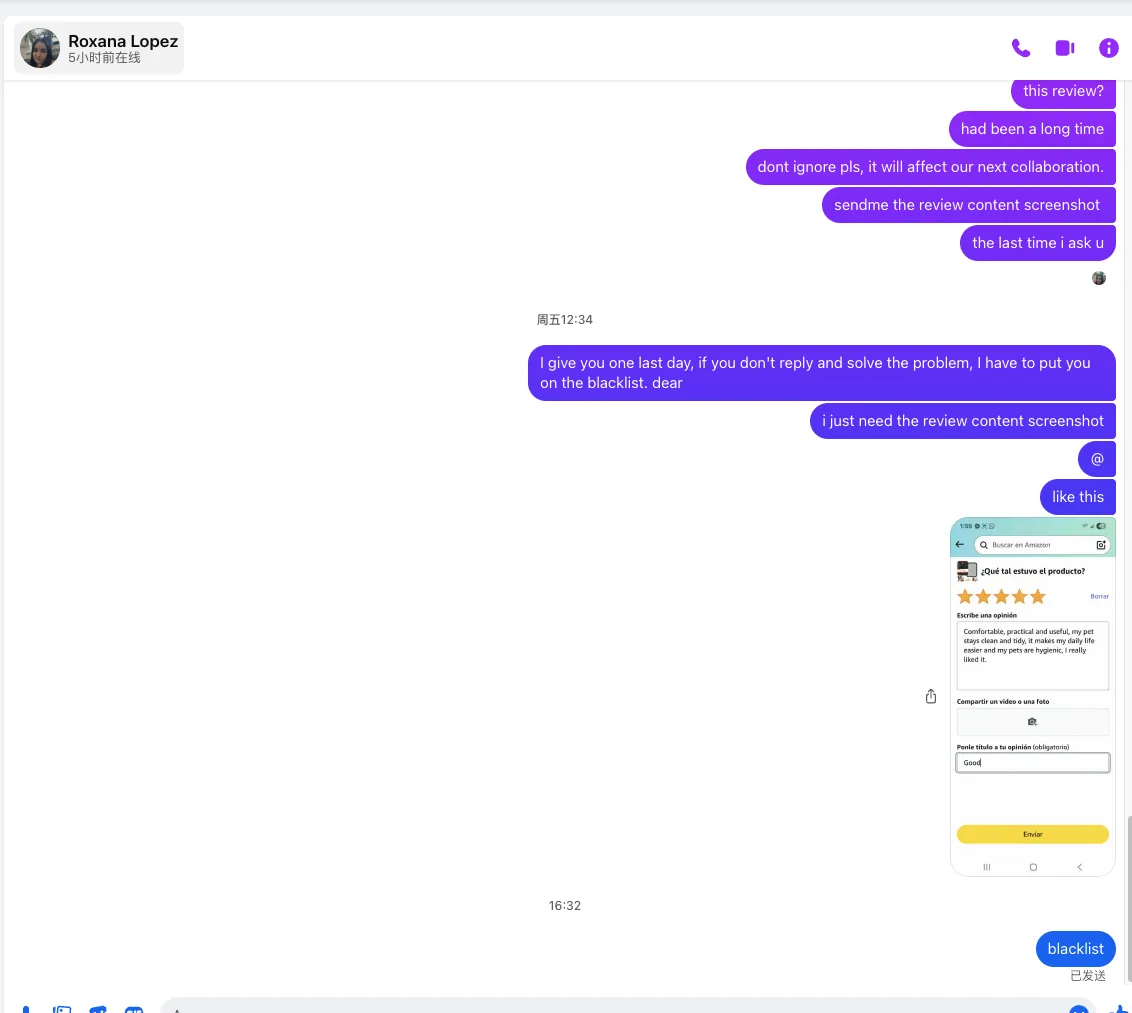Click the conversation scrollbar thumb

(x=1128, y=899)
